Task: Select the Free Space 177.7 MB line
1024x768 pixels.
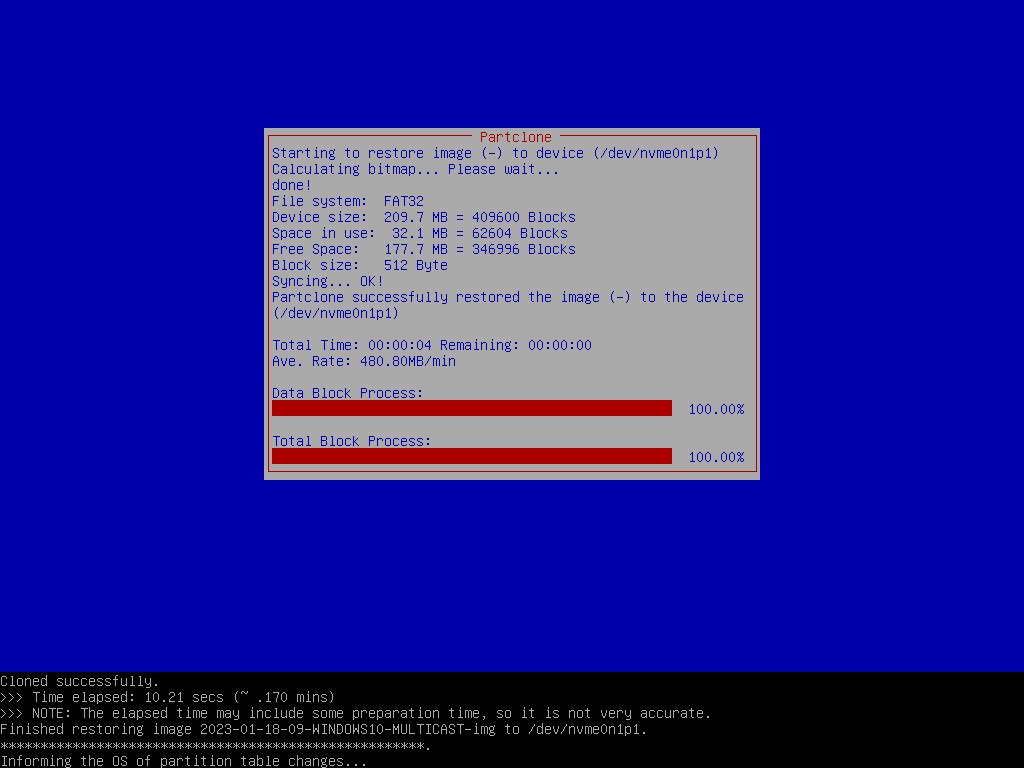Action: pos(424,249)
